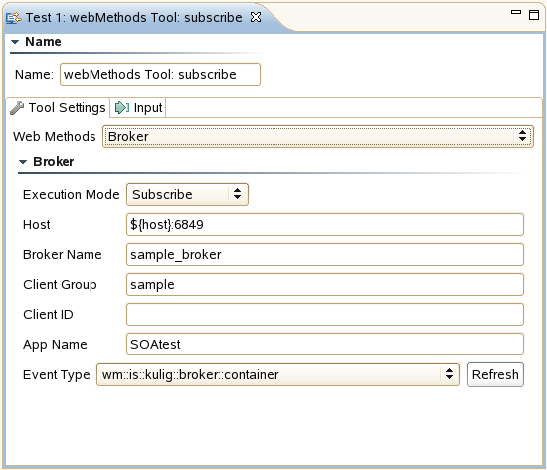Maximize the editor panel
This screenshot has width=547, height=470.
(x=534, y=15)
